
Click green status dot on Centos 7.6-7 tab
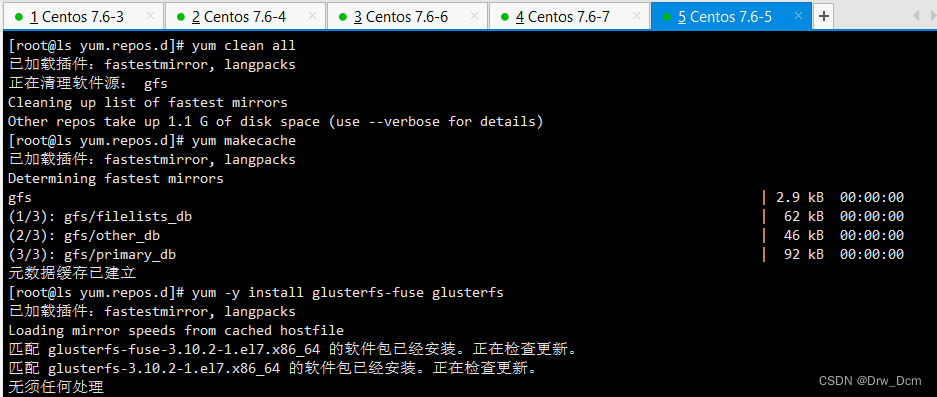pyautogui.click(x=505, y=17)
